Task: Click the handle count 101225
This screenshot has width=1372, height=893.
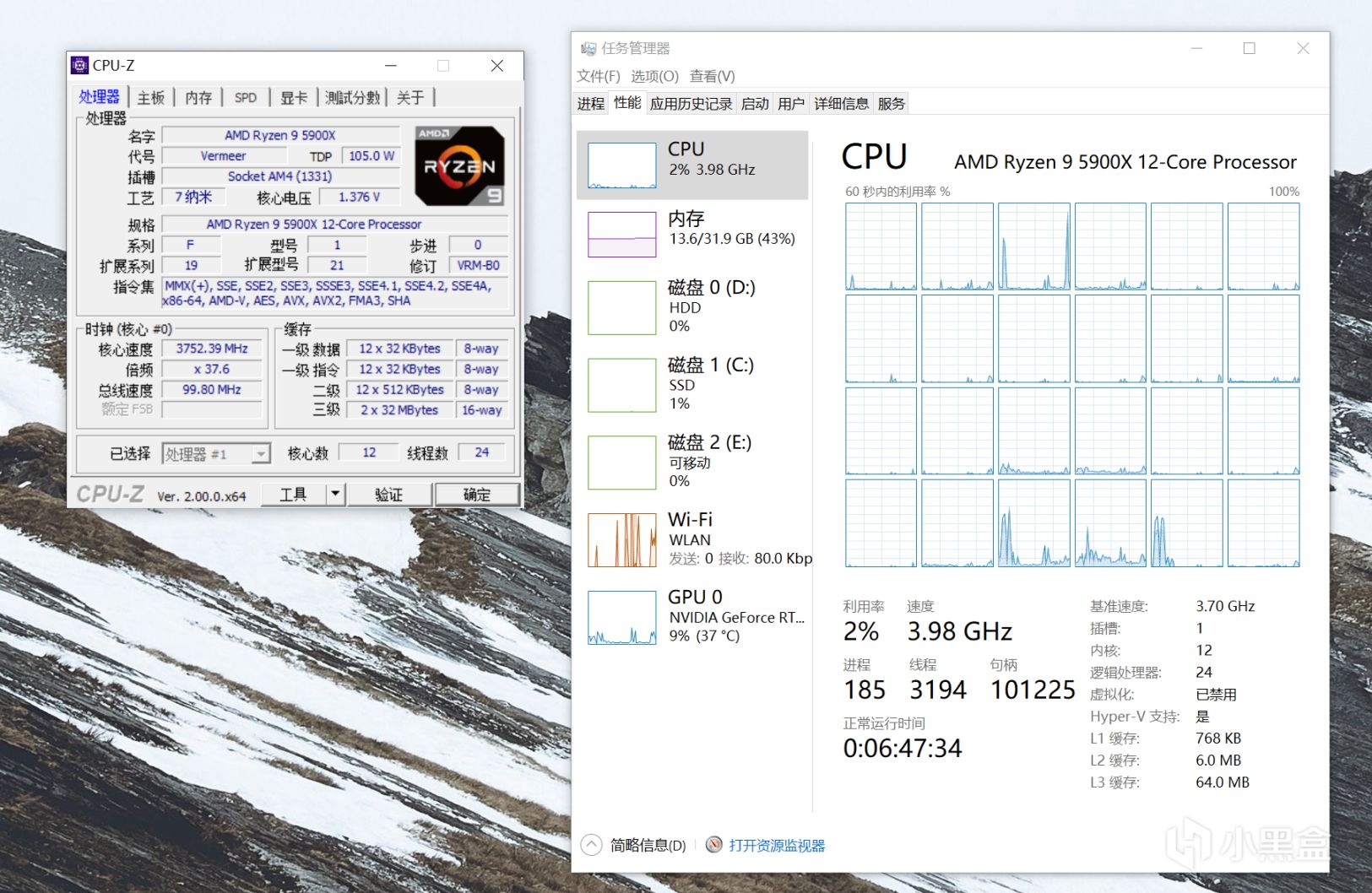Action: coord(1033,690)
